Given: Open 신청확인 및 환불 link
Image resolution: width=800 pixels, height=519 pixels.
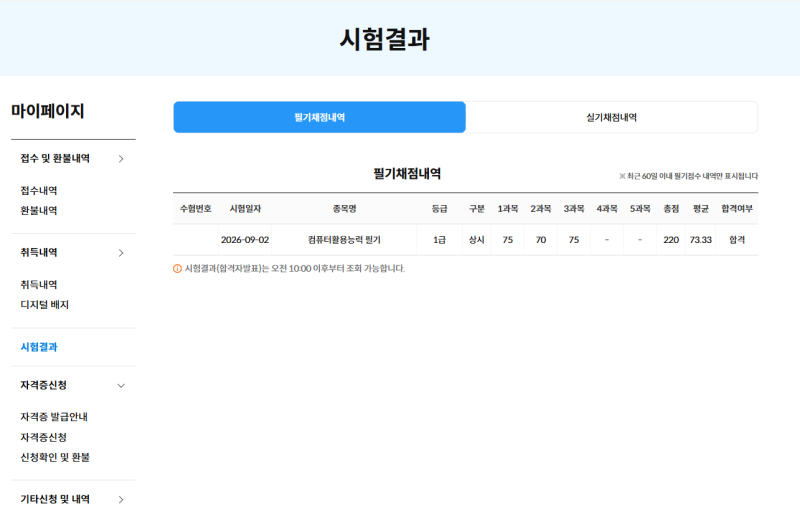Looking at the screenshot, I should tap(55, 457).
